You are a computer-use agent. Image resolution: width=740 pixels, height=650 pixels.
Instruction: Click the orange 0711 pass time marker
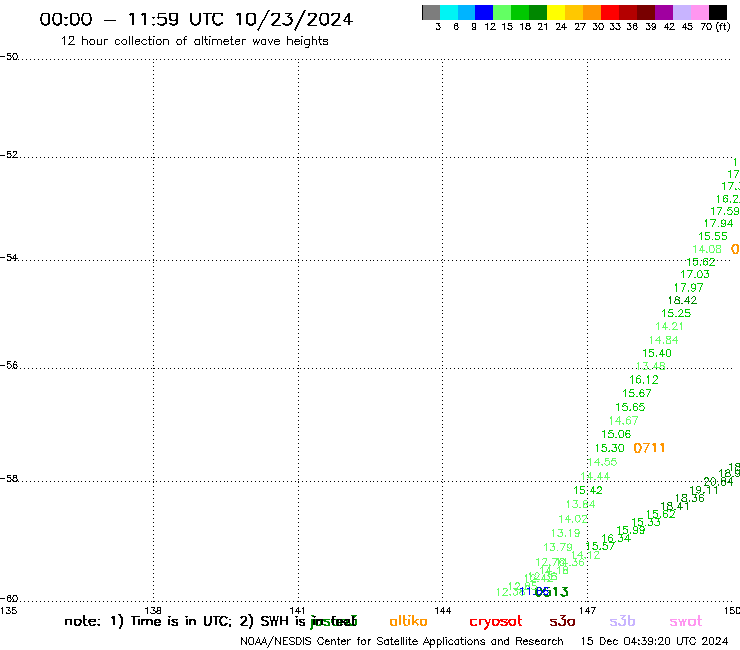pos(649,448)
